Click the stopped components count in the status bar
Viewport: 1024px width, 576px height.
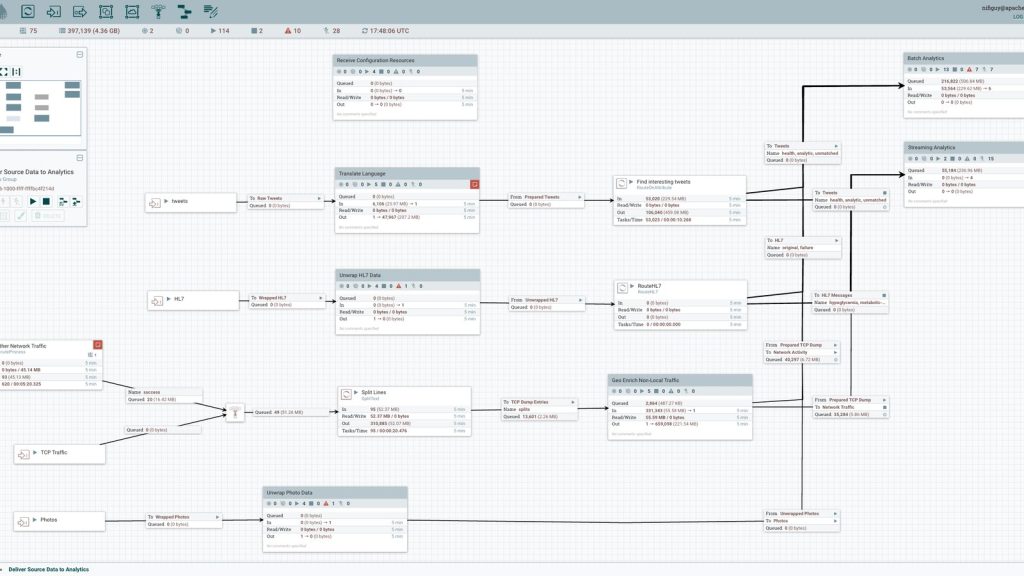257,31
